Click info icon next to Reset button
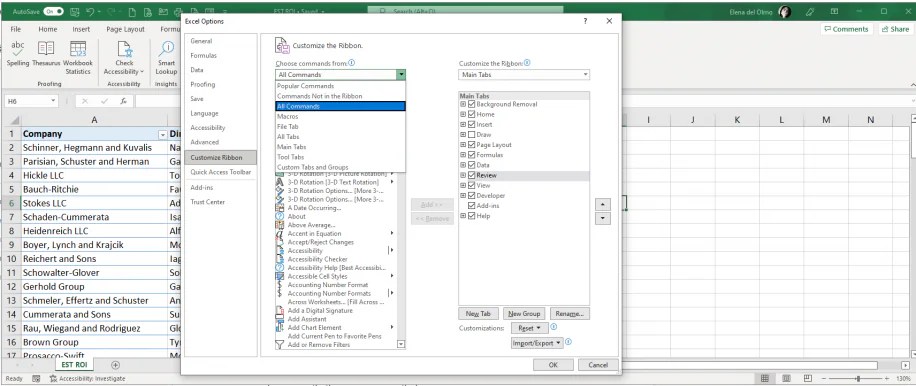The width and height of the screenshot is (916, 386). point(554,328)
